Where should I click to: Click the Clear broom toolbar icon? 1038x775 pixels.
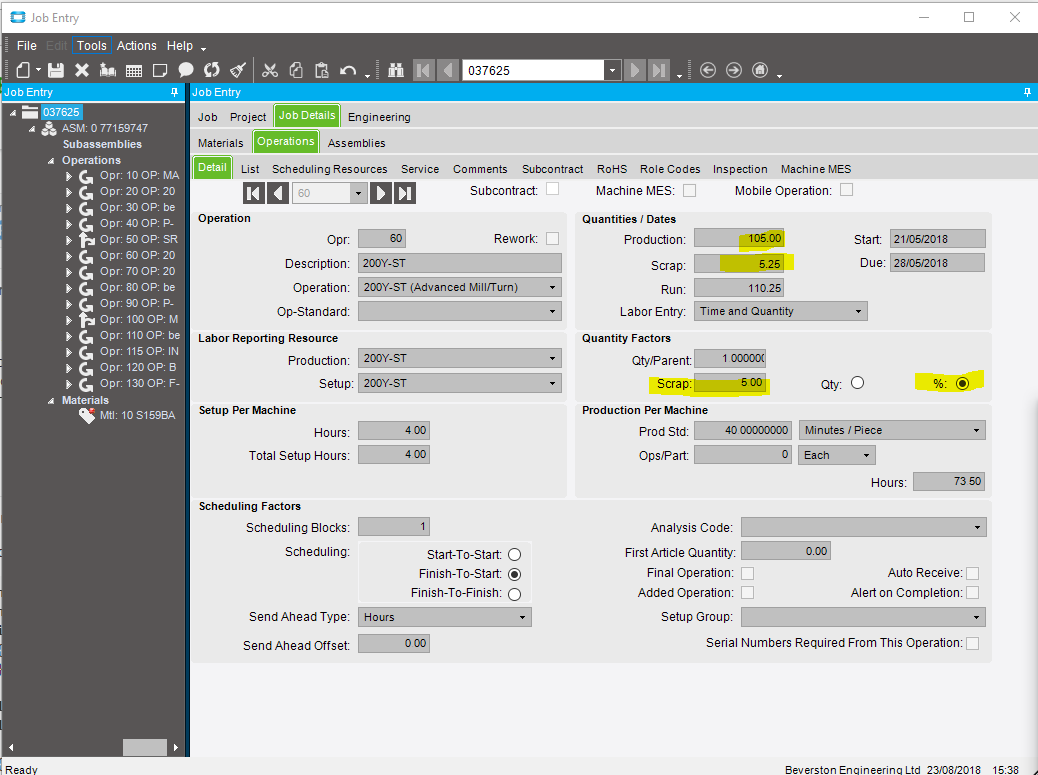[237, 70]
